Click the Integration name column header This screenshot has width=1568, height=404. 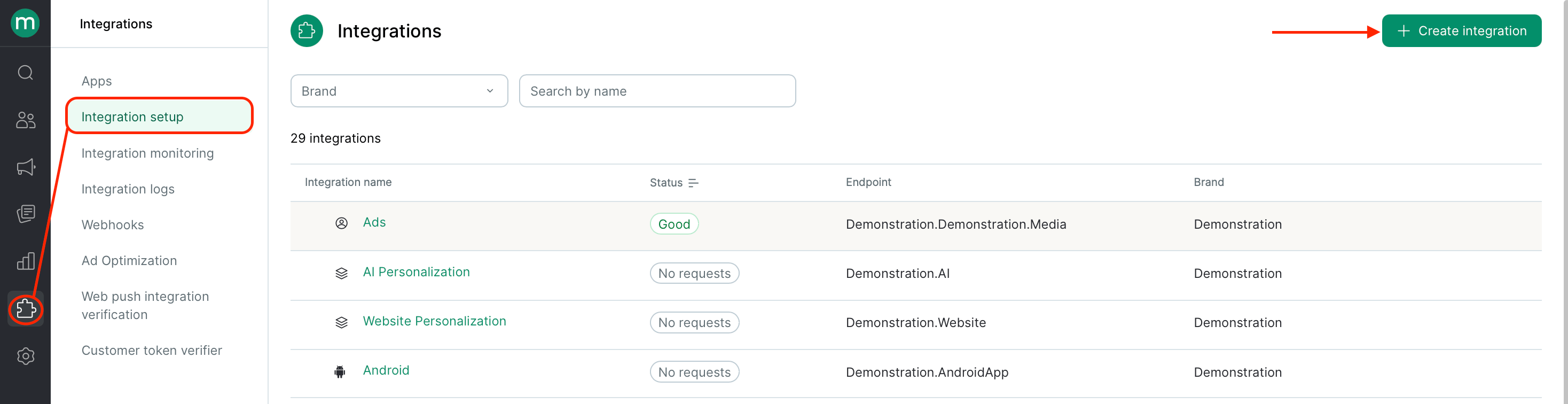[x=348, y=182]
